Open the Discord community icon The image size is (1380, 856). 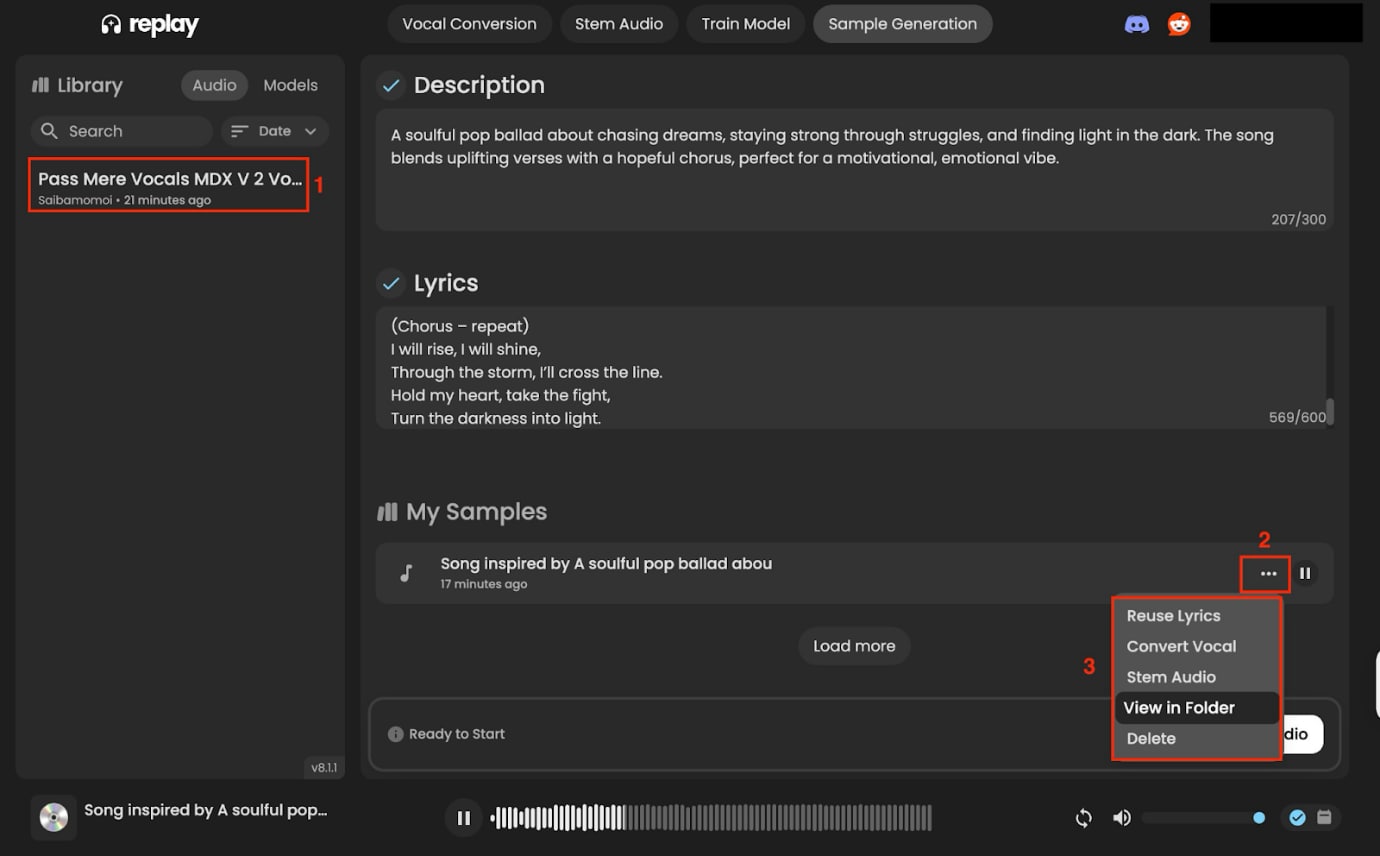[x=1137, y=25]
